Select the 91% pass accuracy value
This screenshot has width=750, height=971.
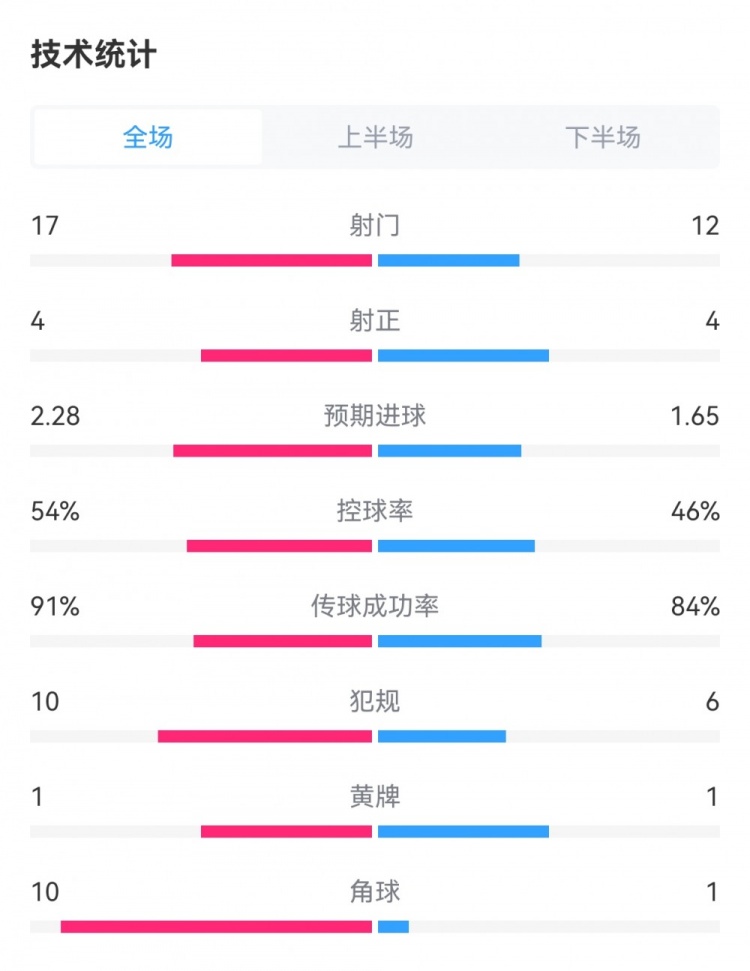(55, 606)
